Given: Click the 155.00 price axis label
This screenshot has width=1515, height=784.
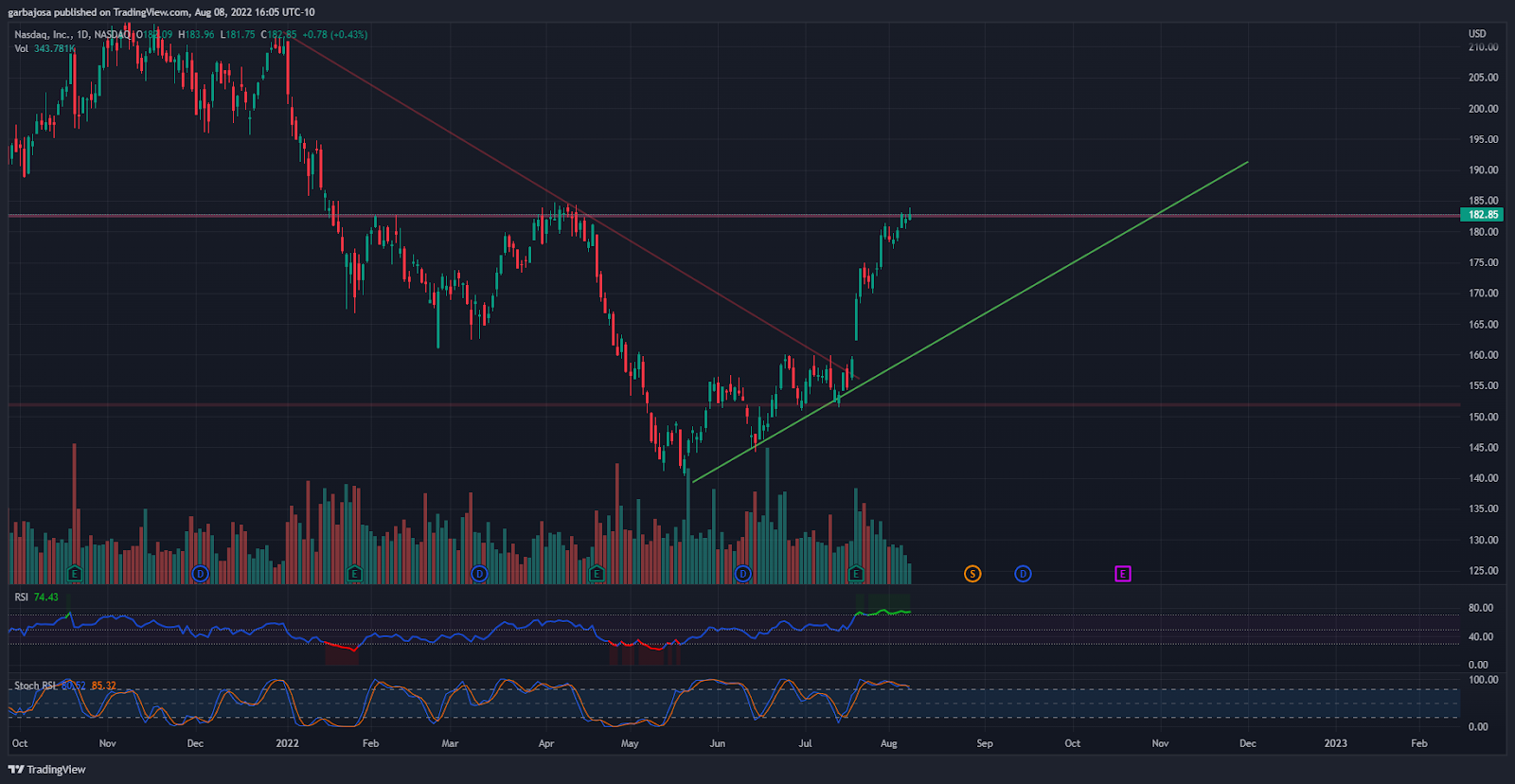Looking at the screenshot, I should [1483, 386].
